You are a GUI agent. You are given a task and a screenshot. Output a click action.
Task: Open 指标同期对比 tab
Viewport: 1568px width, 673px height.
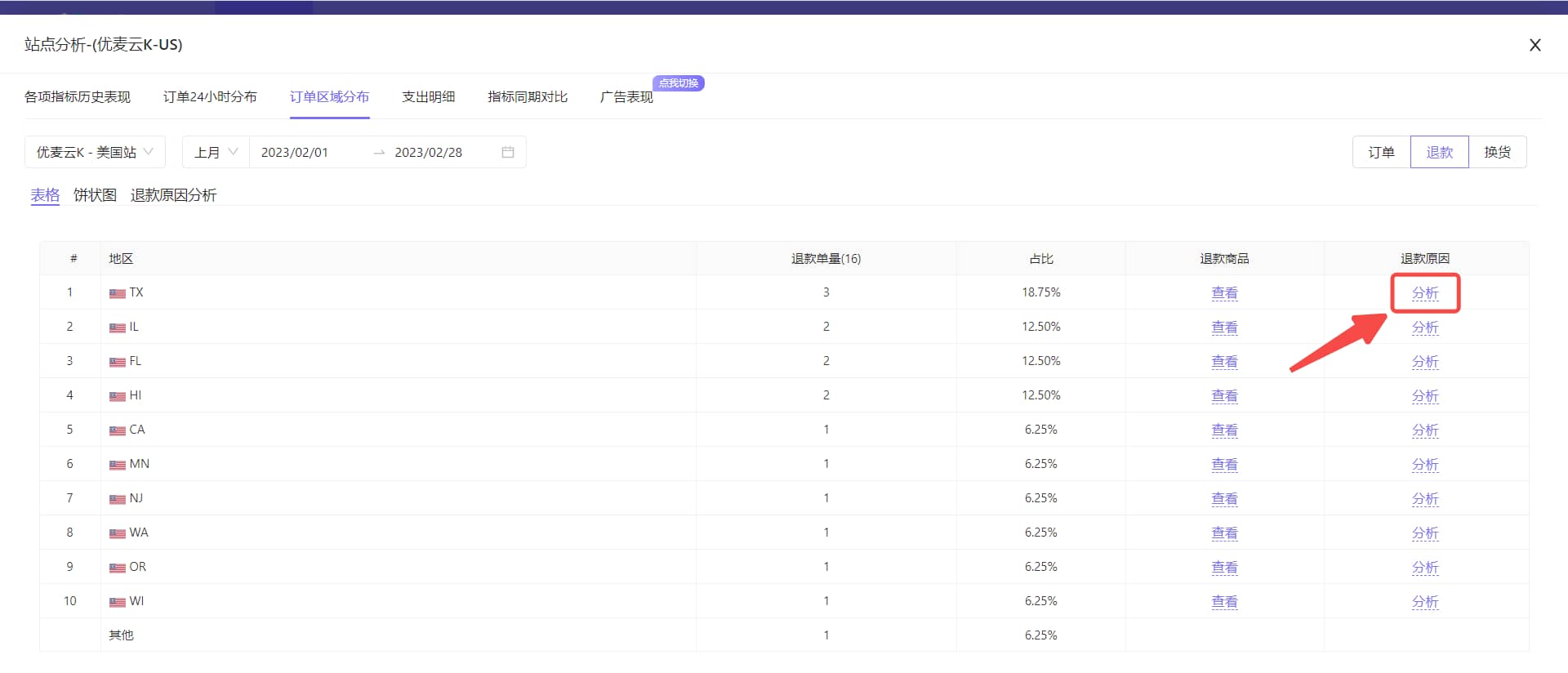528,96
